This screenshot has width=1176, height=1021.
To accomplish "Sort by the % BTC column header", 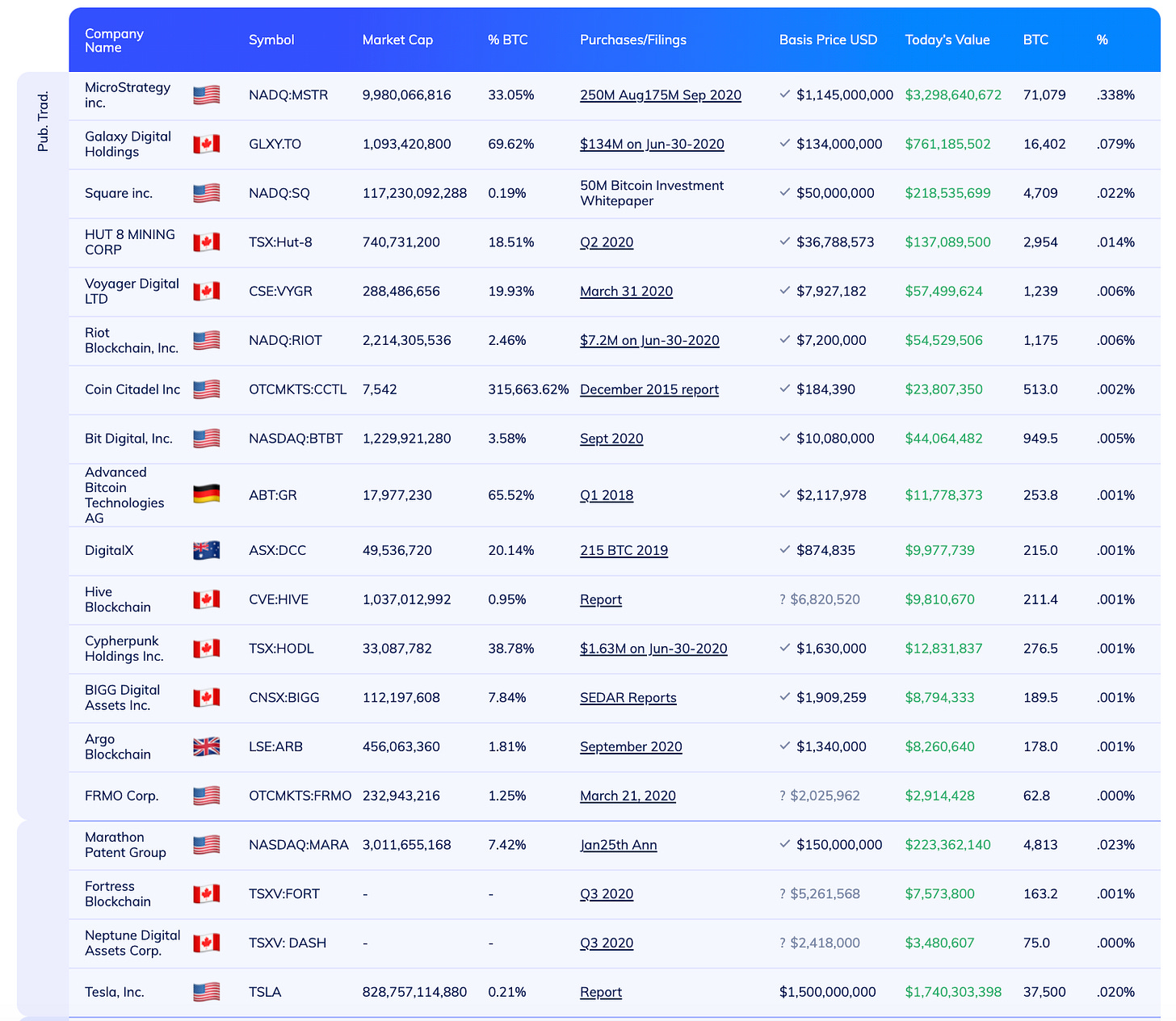I will (x=508, y=40).
